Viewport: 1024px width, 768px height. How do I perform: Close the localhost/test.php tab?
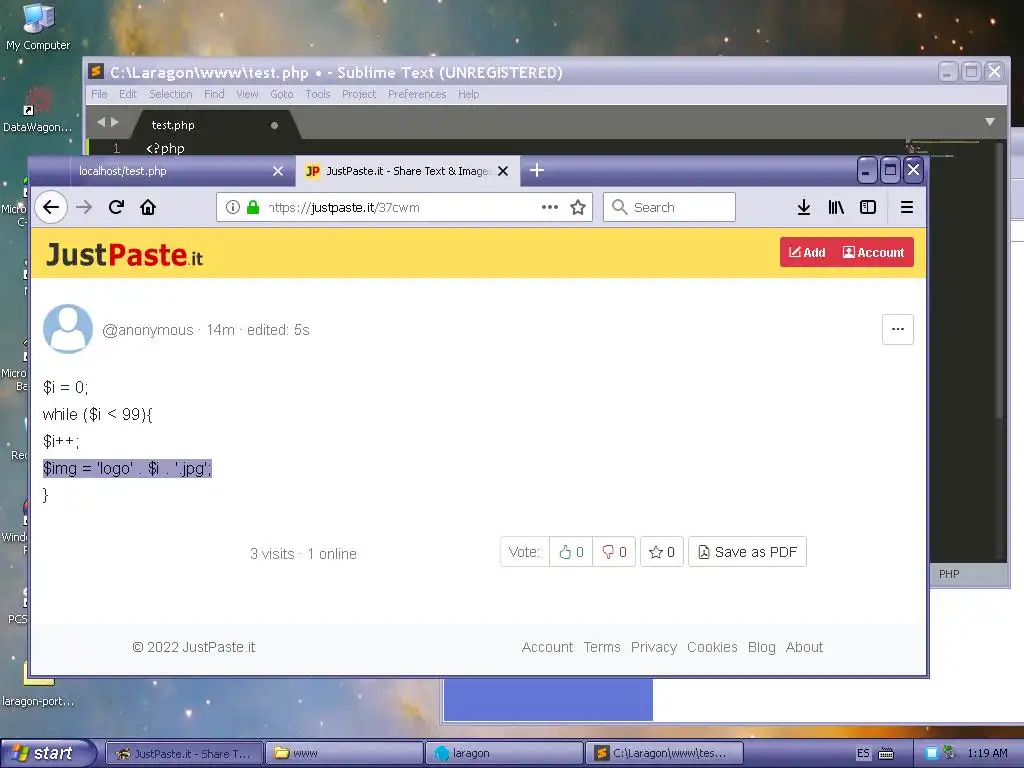tap(278, 171)
